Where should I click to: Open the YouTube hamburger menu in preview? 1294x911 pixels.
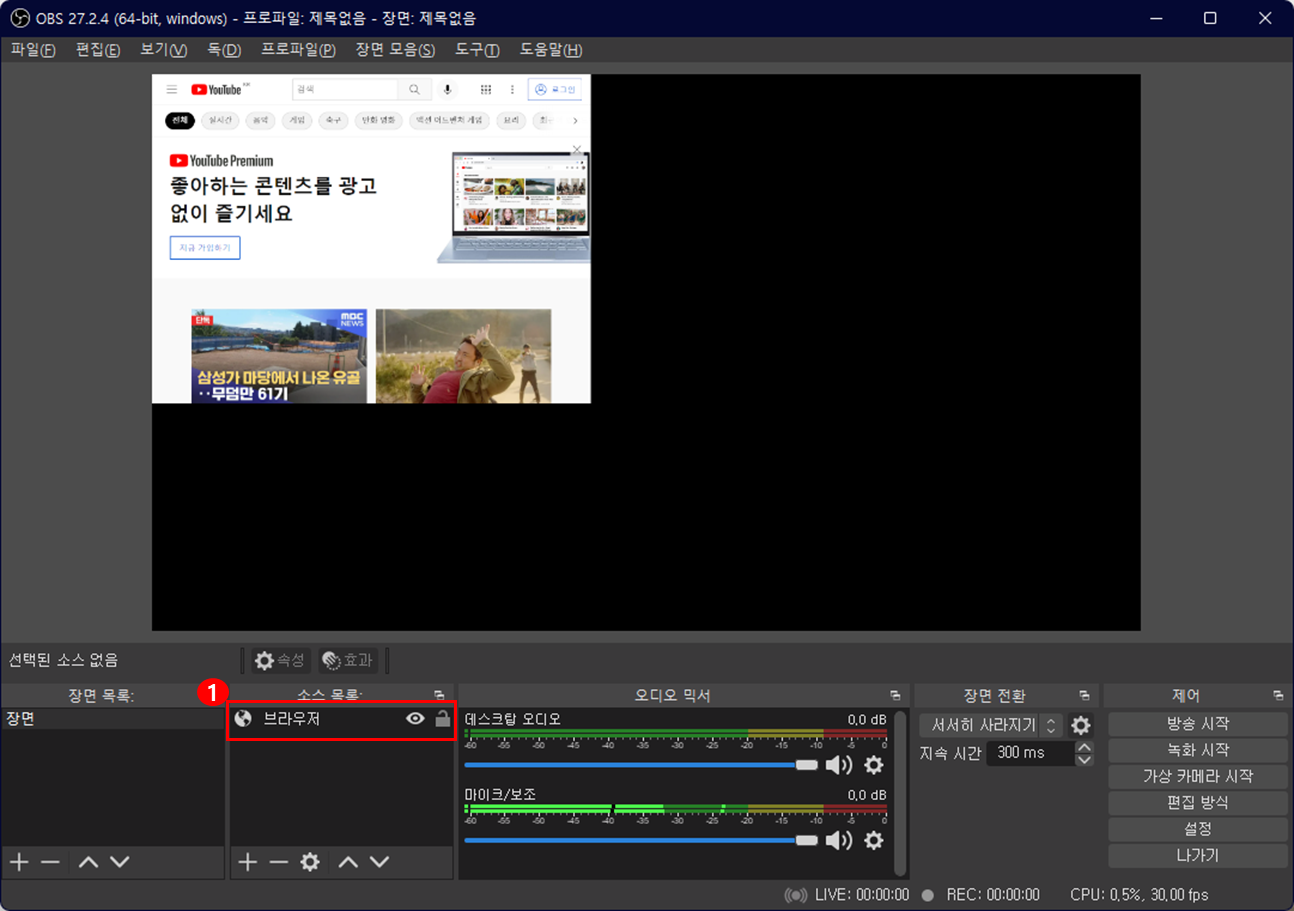pos(172,90)
